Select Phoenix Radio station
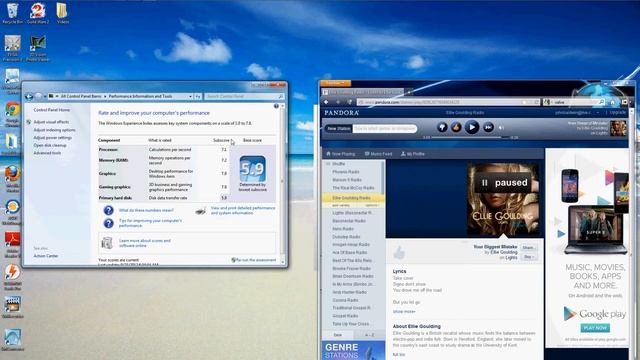Screen dimensions: 640x360 click(346, 172)
